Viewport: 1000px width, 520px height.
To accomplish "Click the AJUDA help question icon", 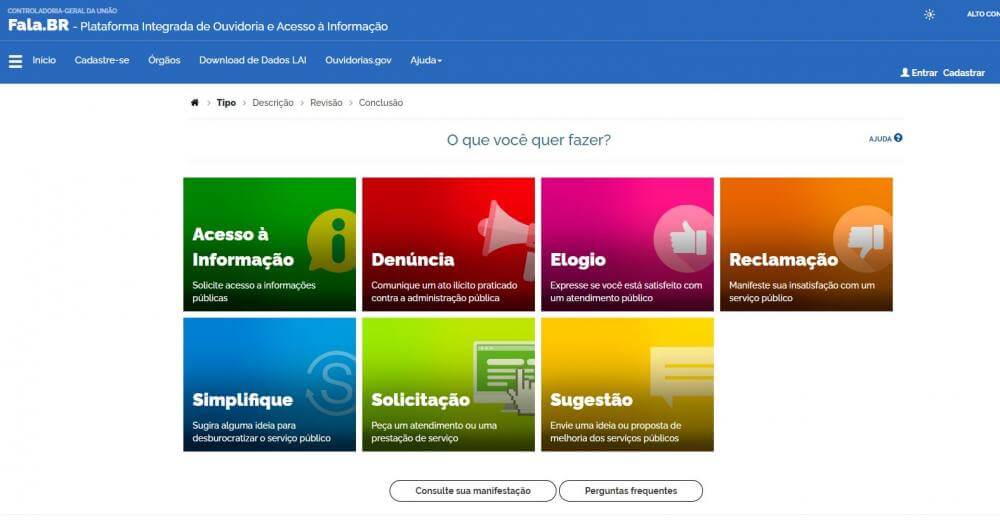I will [898, 138].
